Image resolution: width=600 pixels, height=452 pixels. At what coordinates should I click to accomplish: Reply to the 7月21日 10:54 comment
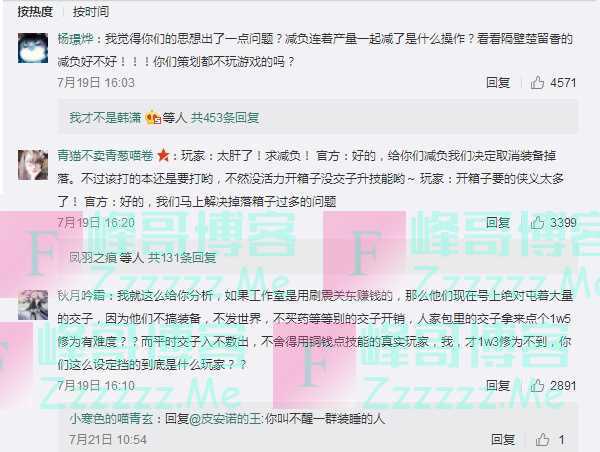(x=503, y=439)
